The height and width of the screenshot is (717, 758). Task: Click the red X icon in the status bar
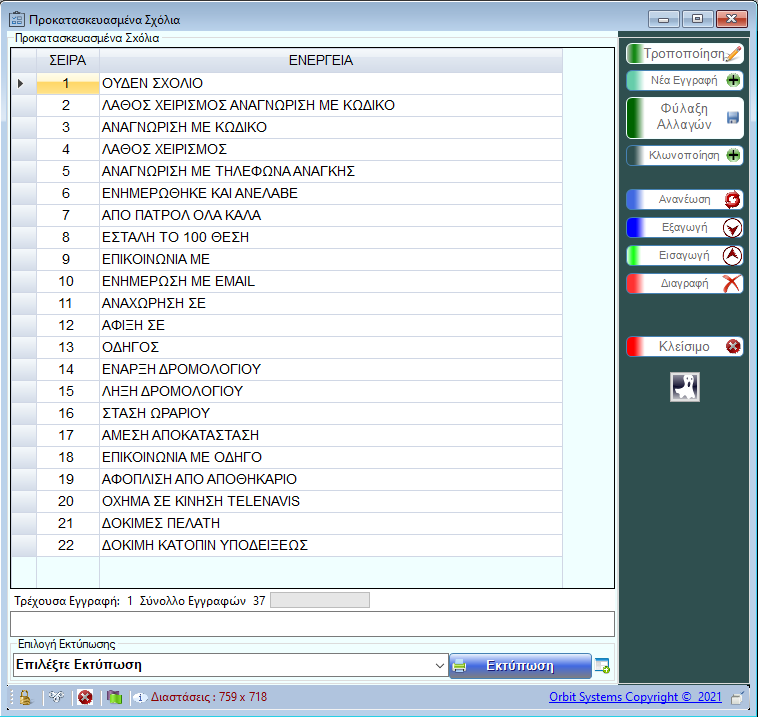(85, 697)
